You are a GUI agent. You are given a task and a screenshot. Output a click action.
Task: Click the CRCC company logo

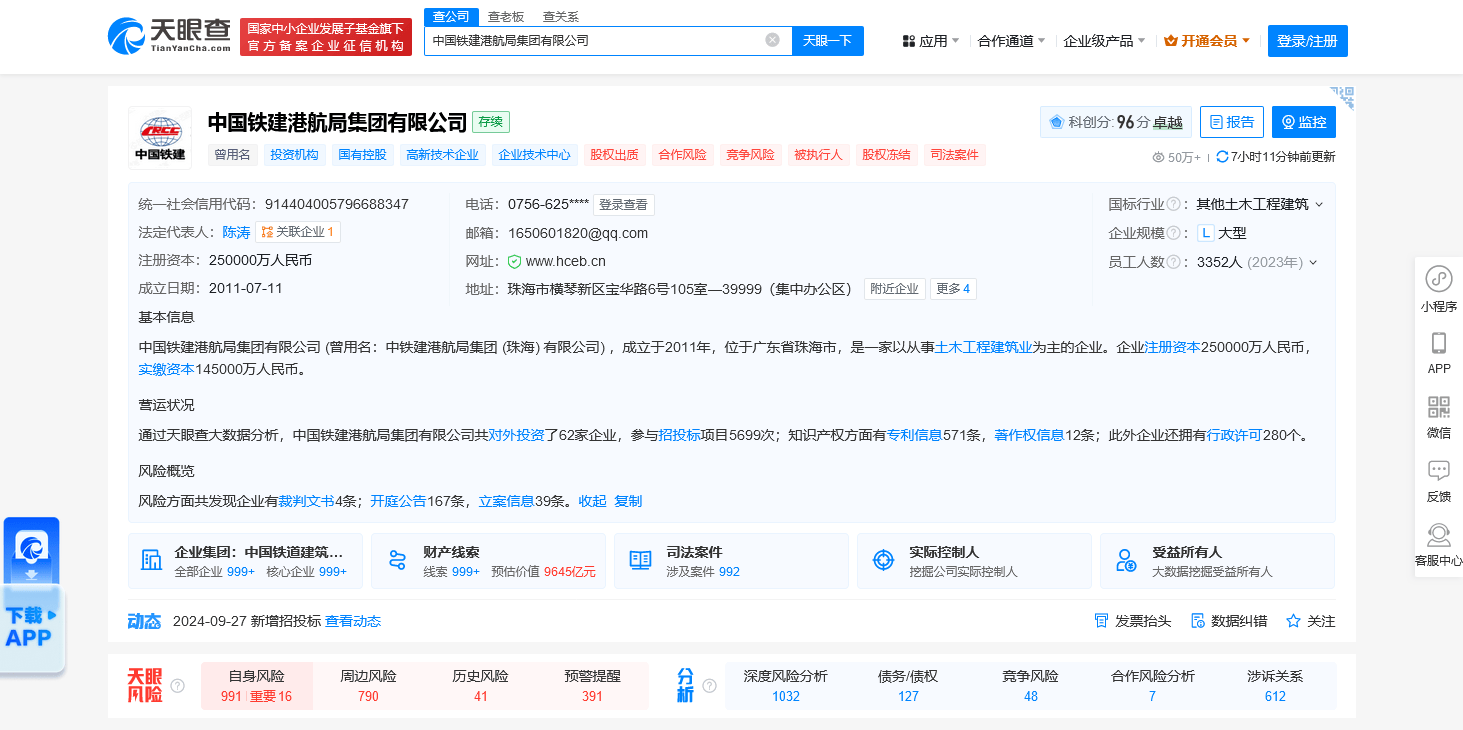(160, 138)
